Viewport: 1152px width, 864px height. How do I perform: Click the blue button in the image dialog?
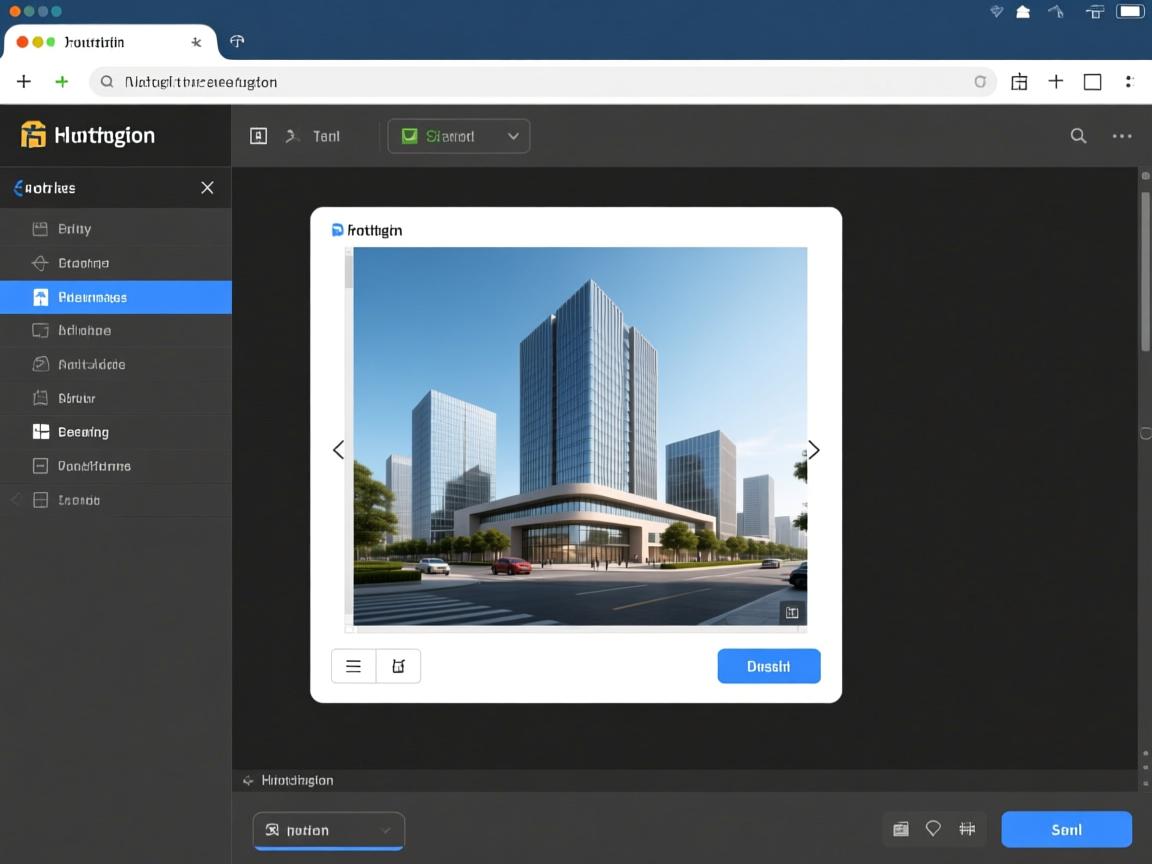(x=768, y=666)
